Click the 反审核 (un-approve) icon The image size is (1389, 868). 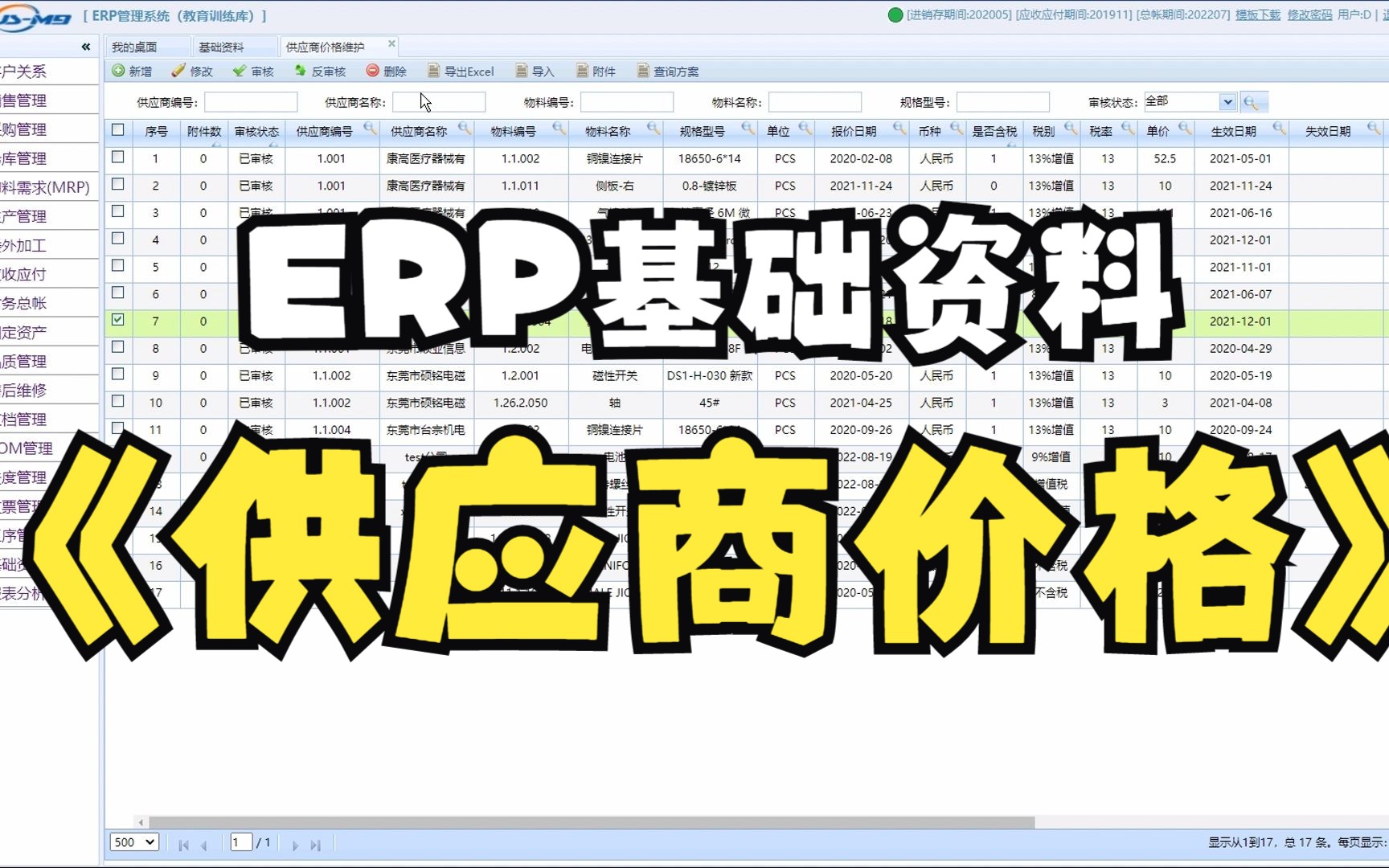(x=300, y=71)
